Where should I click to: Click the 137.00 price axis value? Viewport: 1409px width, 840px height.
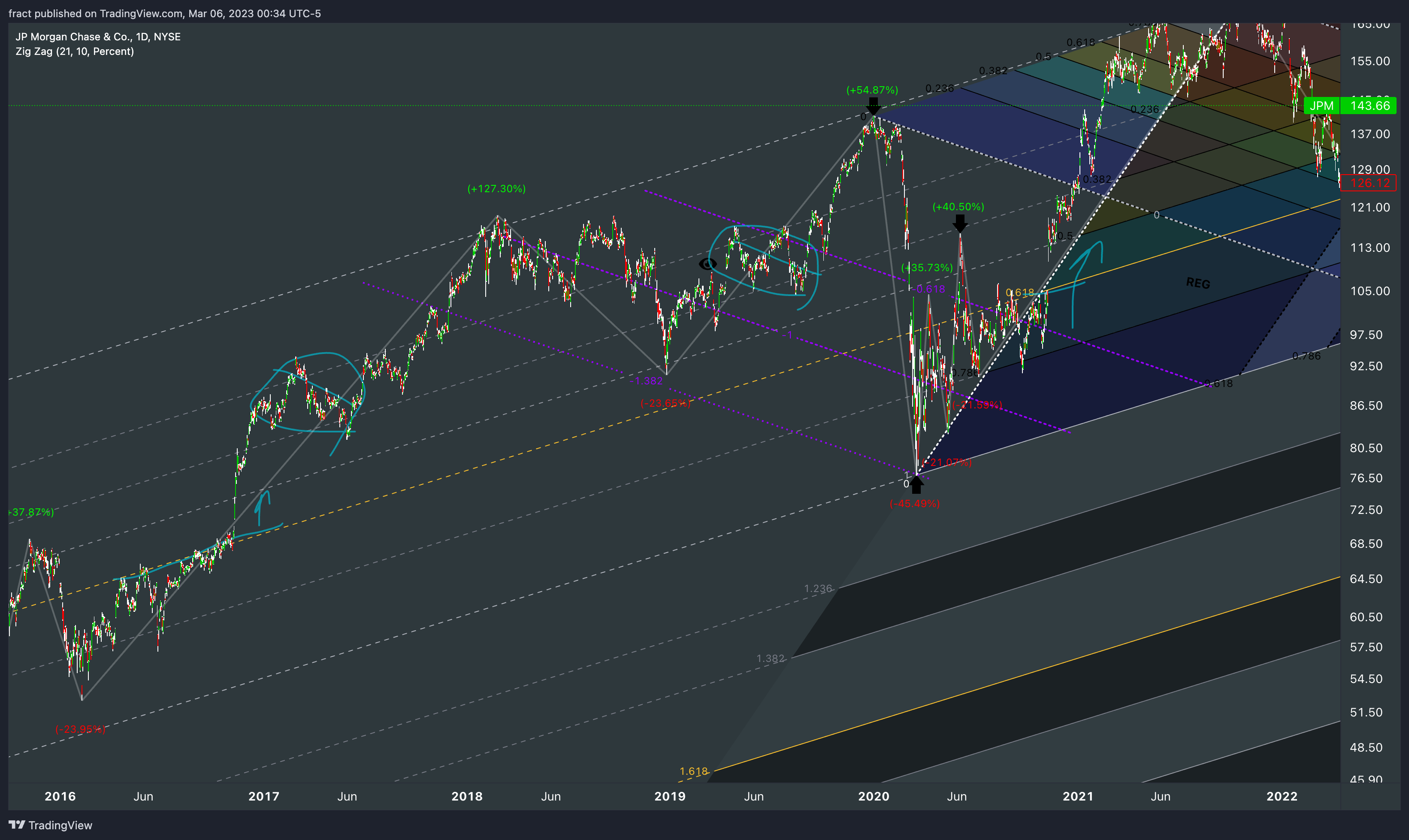coord(1370,134)
